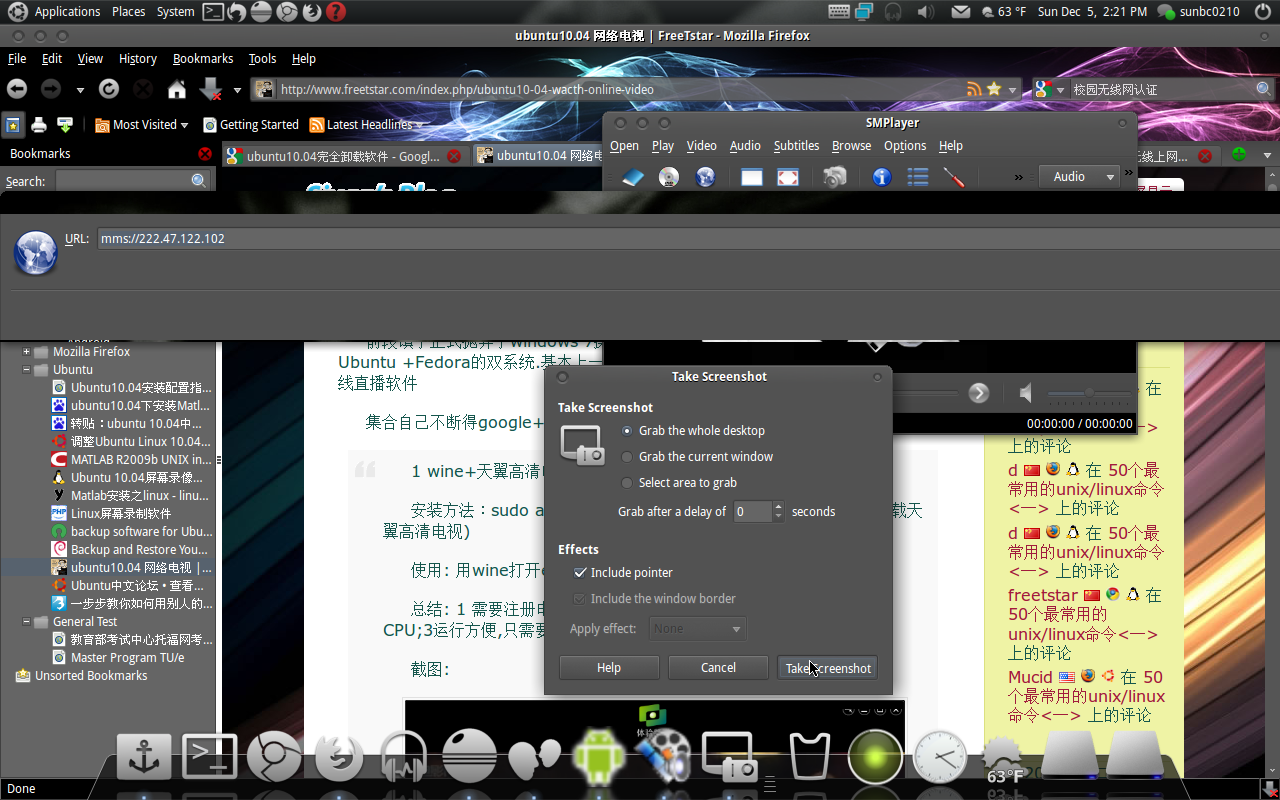Open the SMPlayer Audio dropdown
The width and height of the screenshot is (1280, 800).
pyautogui.click(x=1078, y=177)
